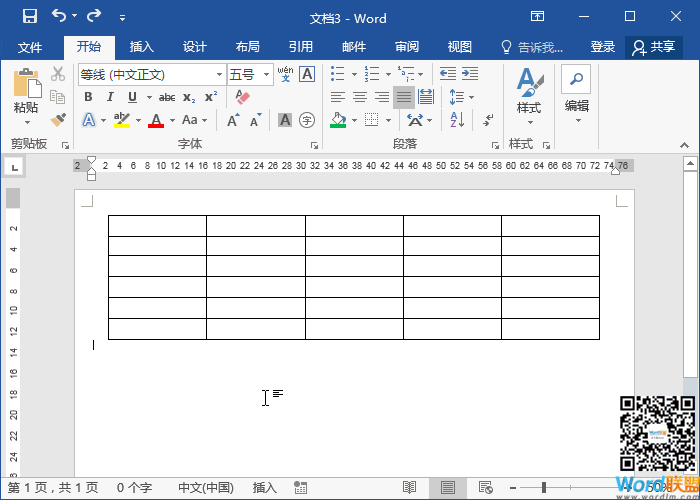Click the Sort A-Z icon
Image resolution: width=700 pixels, height=500 pixels.
[457, 120]
